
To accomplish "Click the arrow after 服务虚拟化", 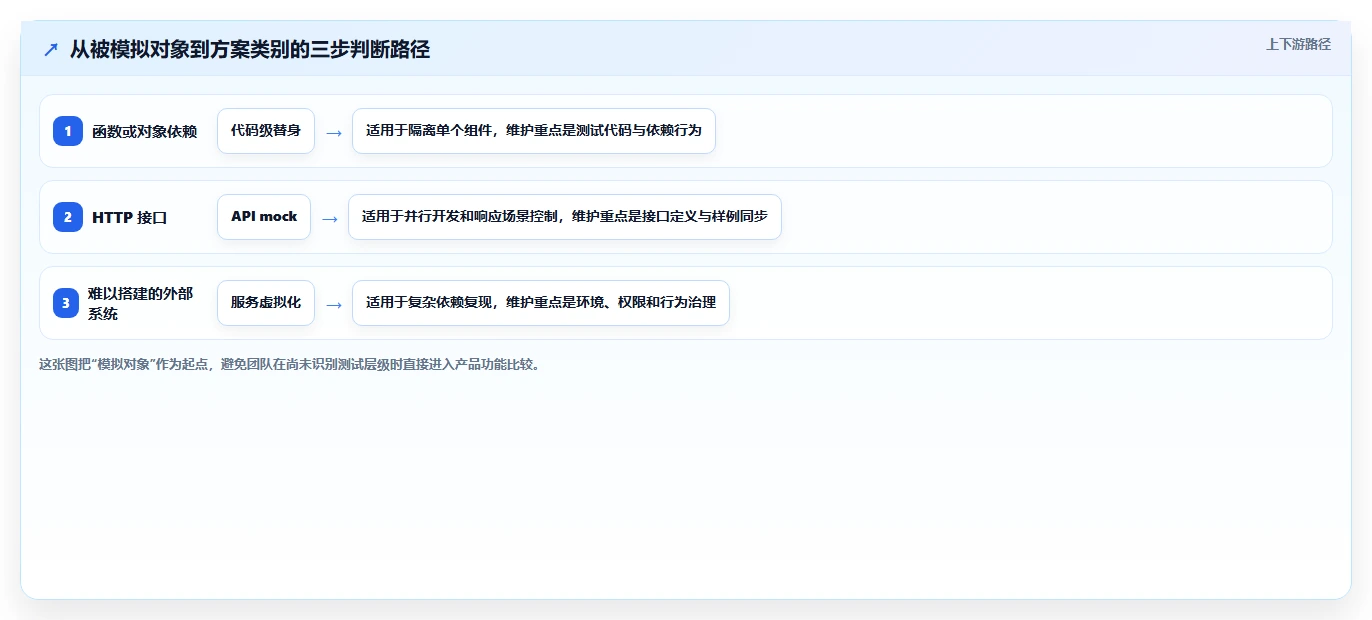I will pyautogui.click(x=334, y=304).
